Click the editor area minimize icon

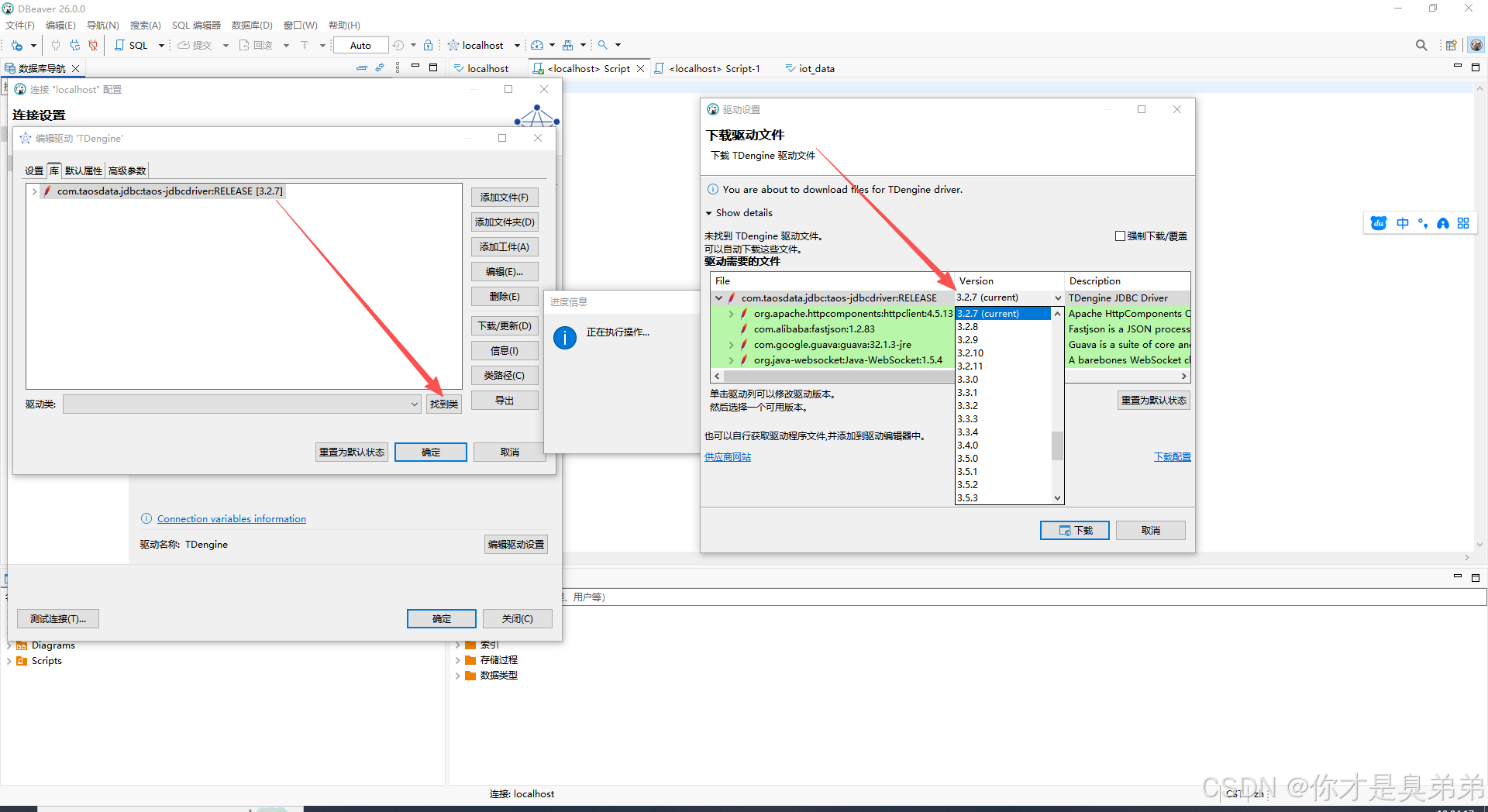(x=1457, y=66)
